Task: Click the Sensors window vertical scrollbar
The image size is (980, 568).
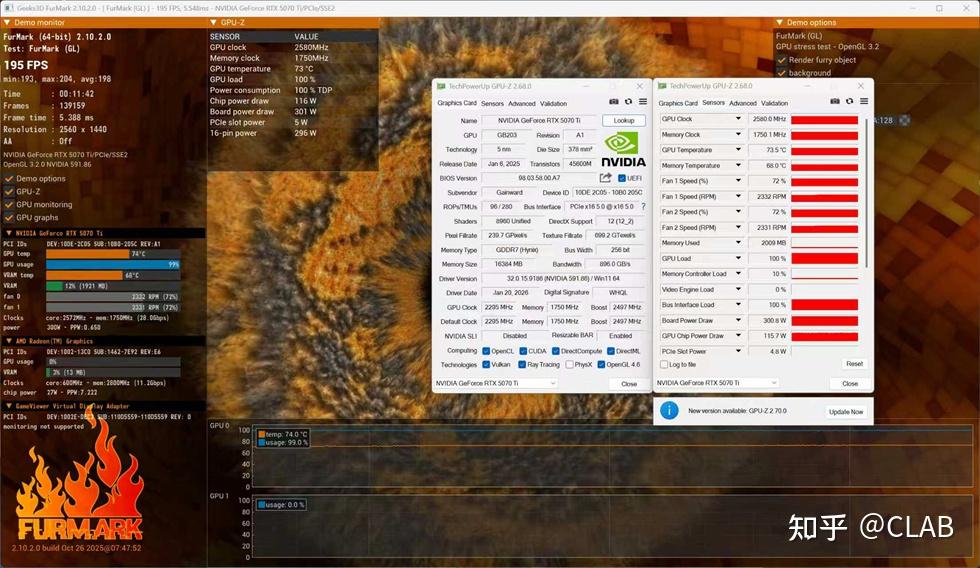Action: (866, 191)
